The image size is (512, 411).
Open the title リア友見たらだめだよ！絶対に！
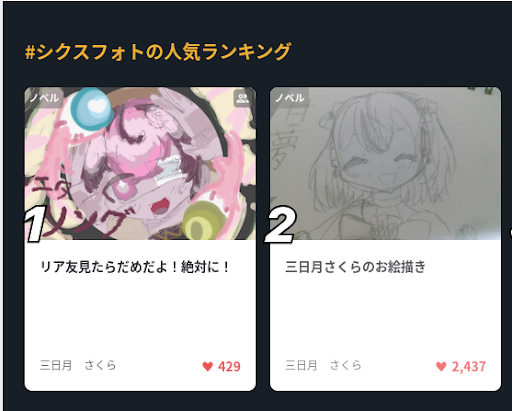click(135, 267)
